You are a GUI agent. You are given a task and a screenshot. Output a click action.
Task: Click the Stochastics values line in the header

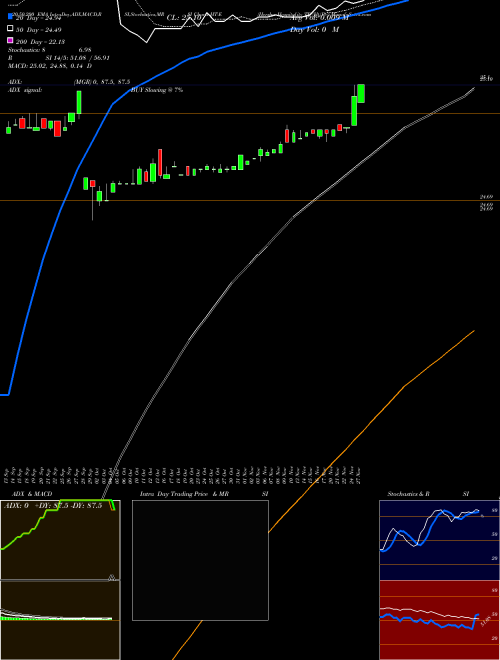tap(50, 50)
